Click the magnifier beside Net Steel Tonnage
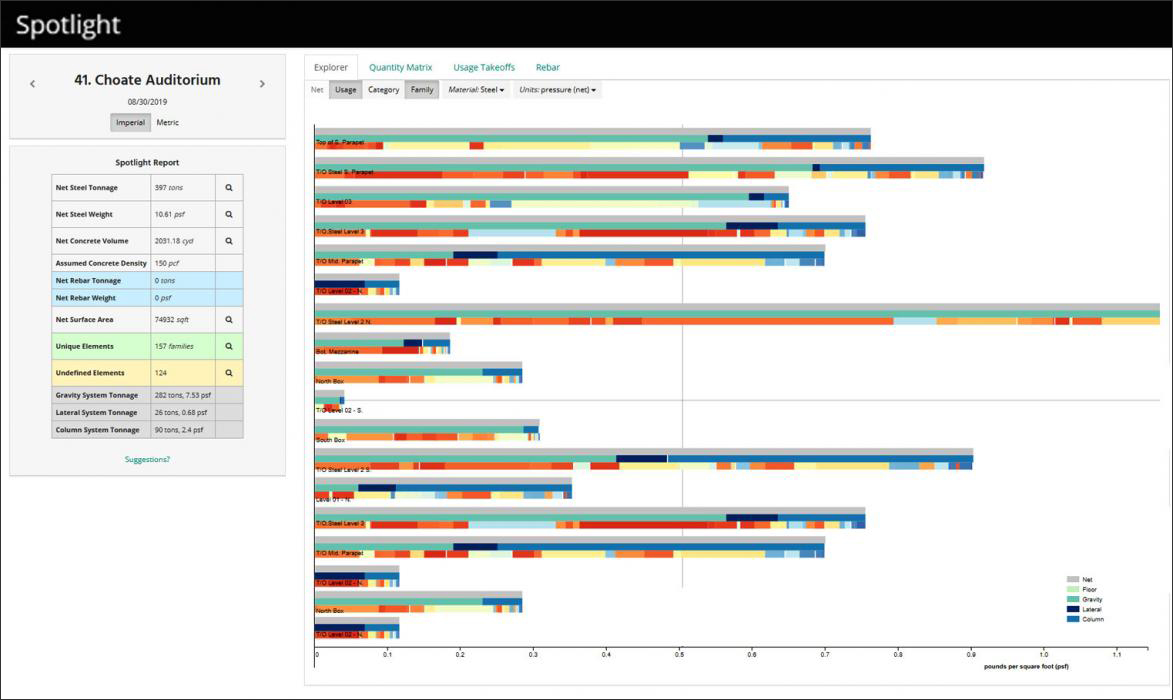 click(x=229, y=188)
